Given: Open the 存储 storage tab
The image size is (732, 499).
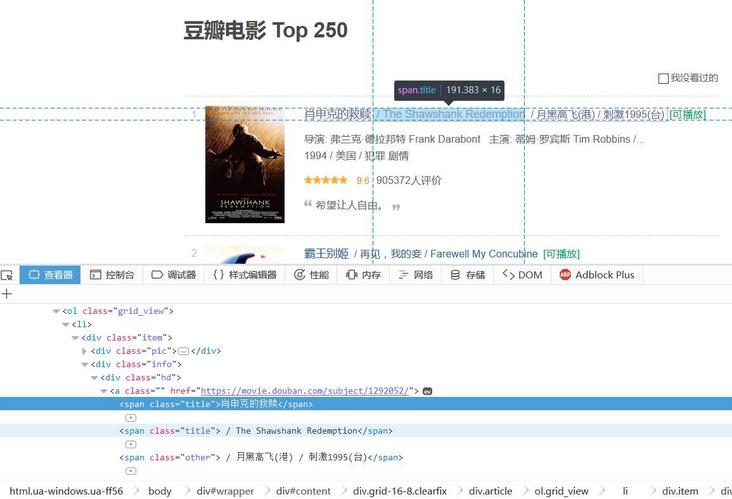Looking at the screenshot, I should pos(468,275).
